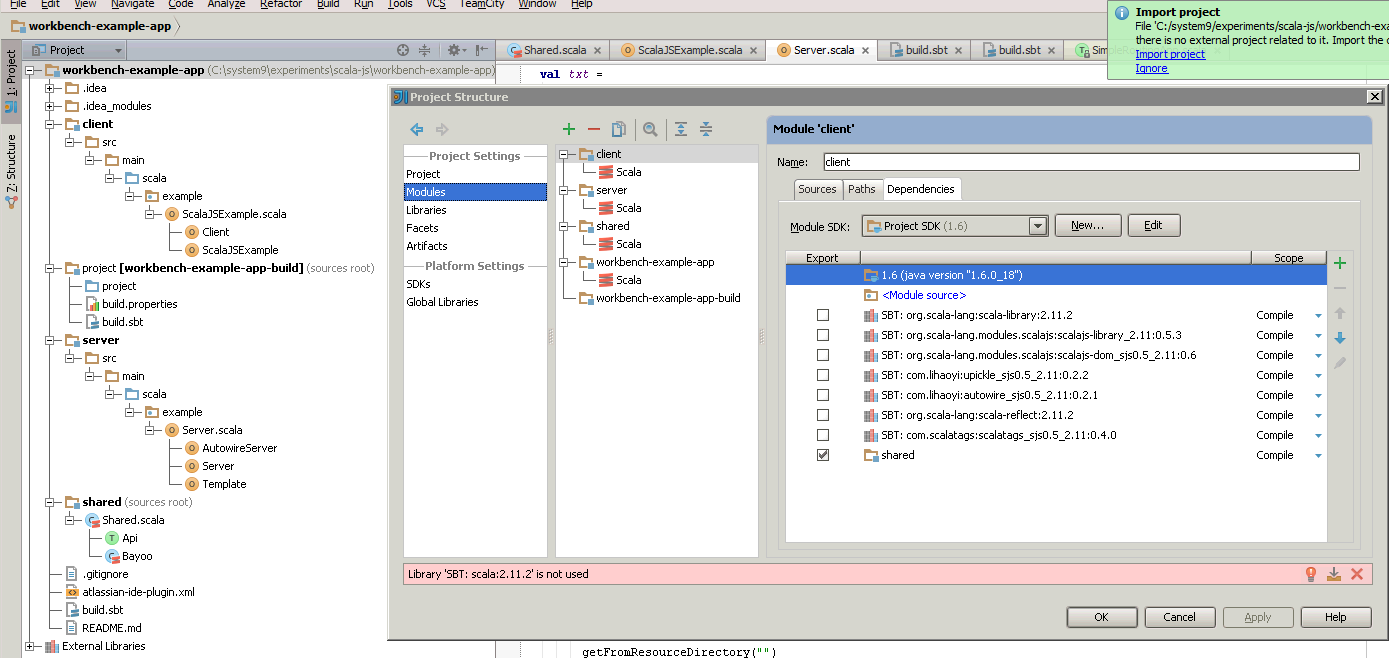The width and height of the screenshot is (1389, 658).
Task: Click the find magnifier icon in module toolbar
Action: [650, 129]
